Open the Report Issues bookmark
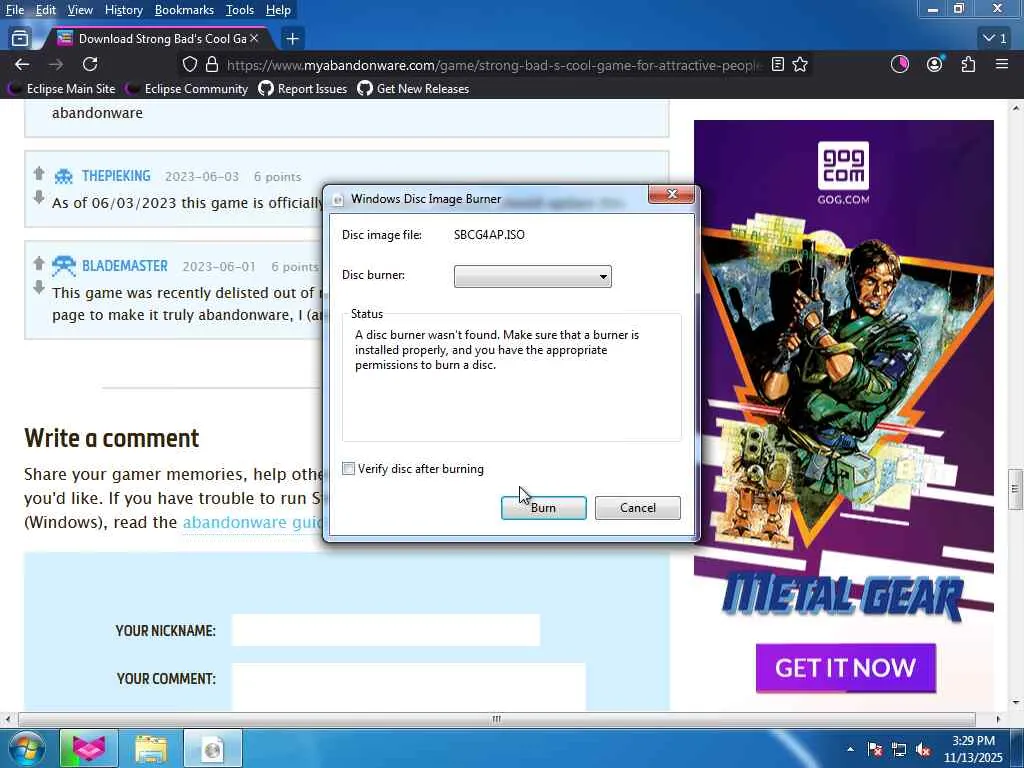This screenshot has height=768, width=1024. [x=303, y=88]
